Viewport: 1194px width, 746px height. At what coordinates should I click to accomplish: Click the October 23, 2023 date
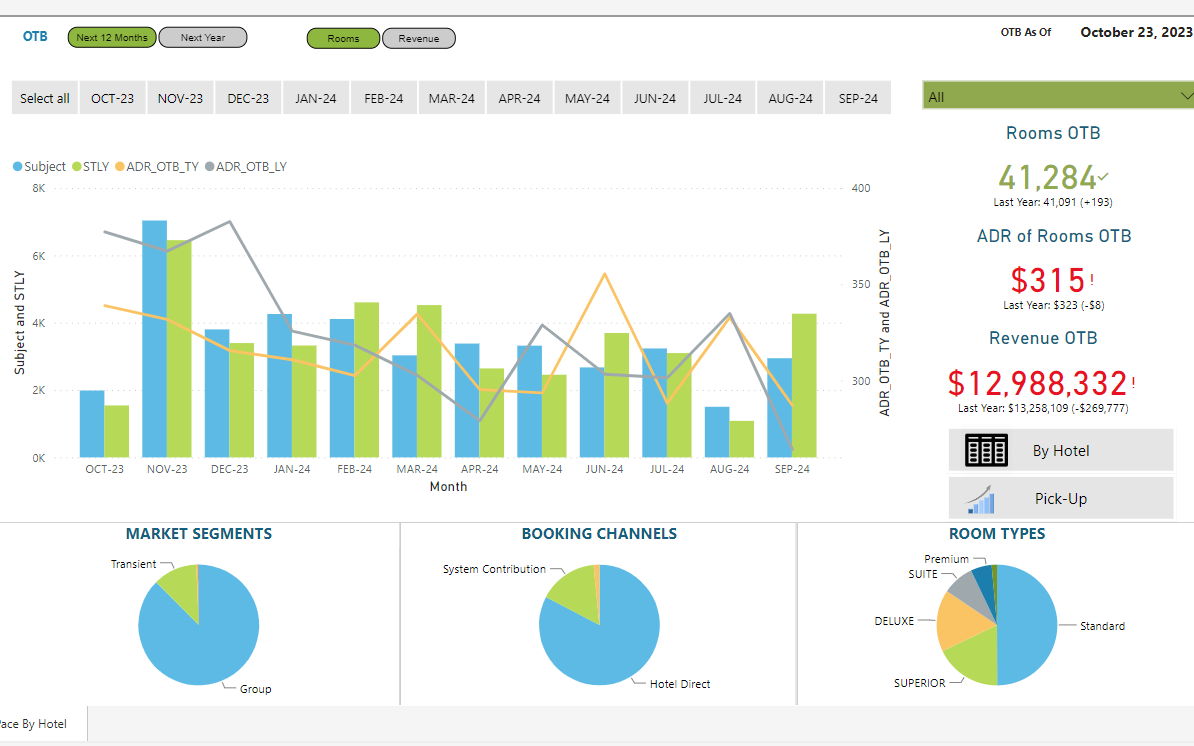[1136, 32]
